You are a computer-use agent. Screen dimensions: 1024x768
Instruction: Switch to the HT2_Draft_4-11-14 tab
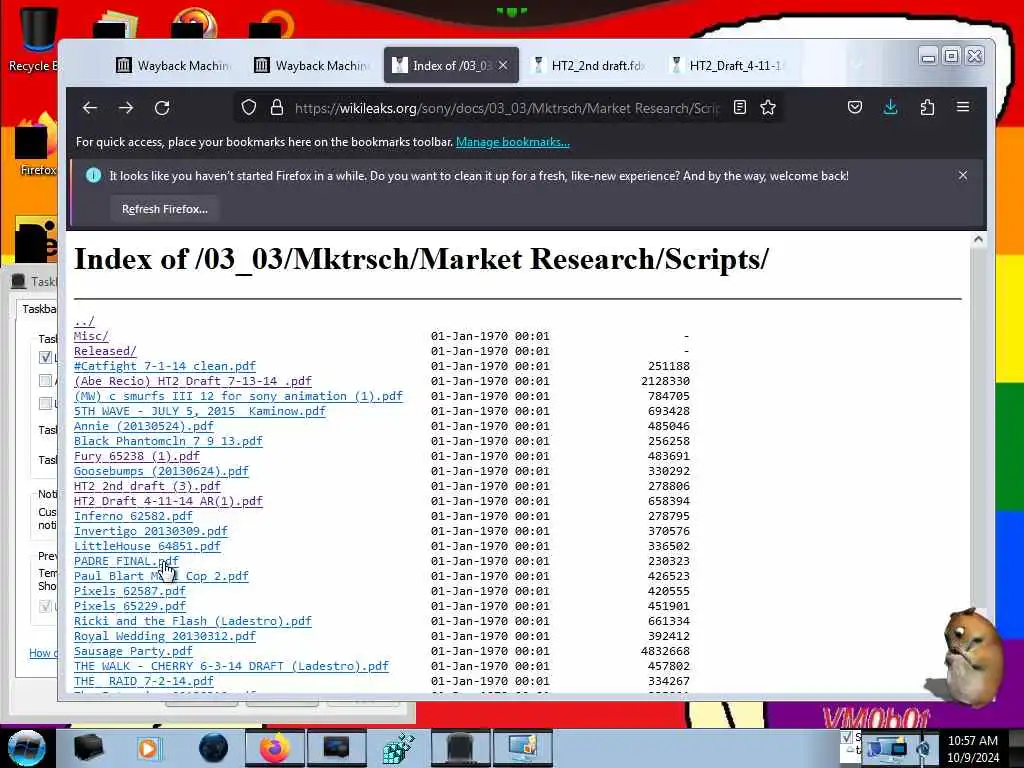(728, 65)
